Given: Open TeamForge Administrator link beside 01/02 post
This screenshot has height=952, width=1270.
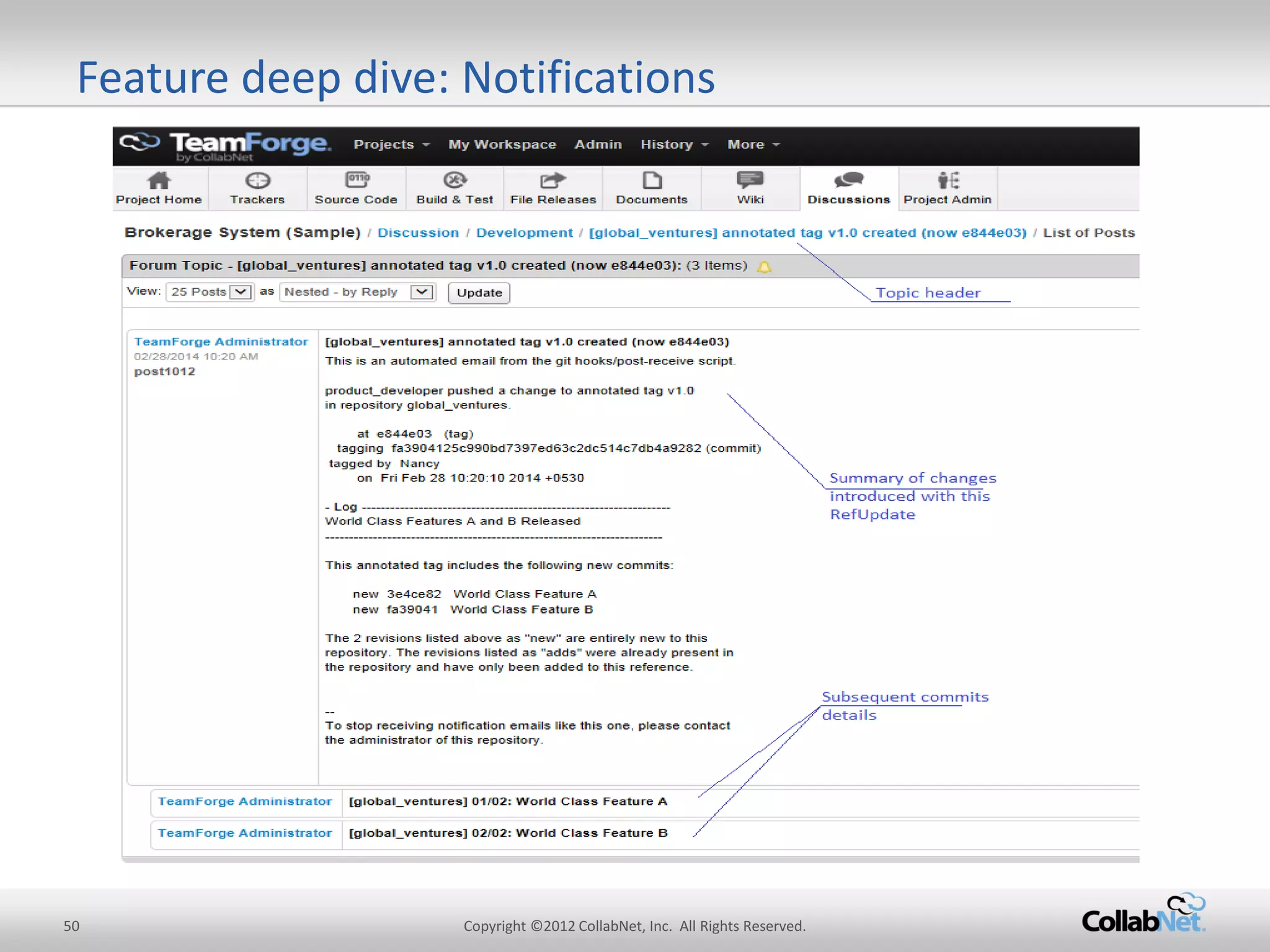Looking at the screenshot, I should tap(245, 801).
